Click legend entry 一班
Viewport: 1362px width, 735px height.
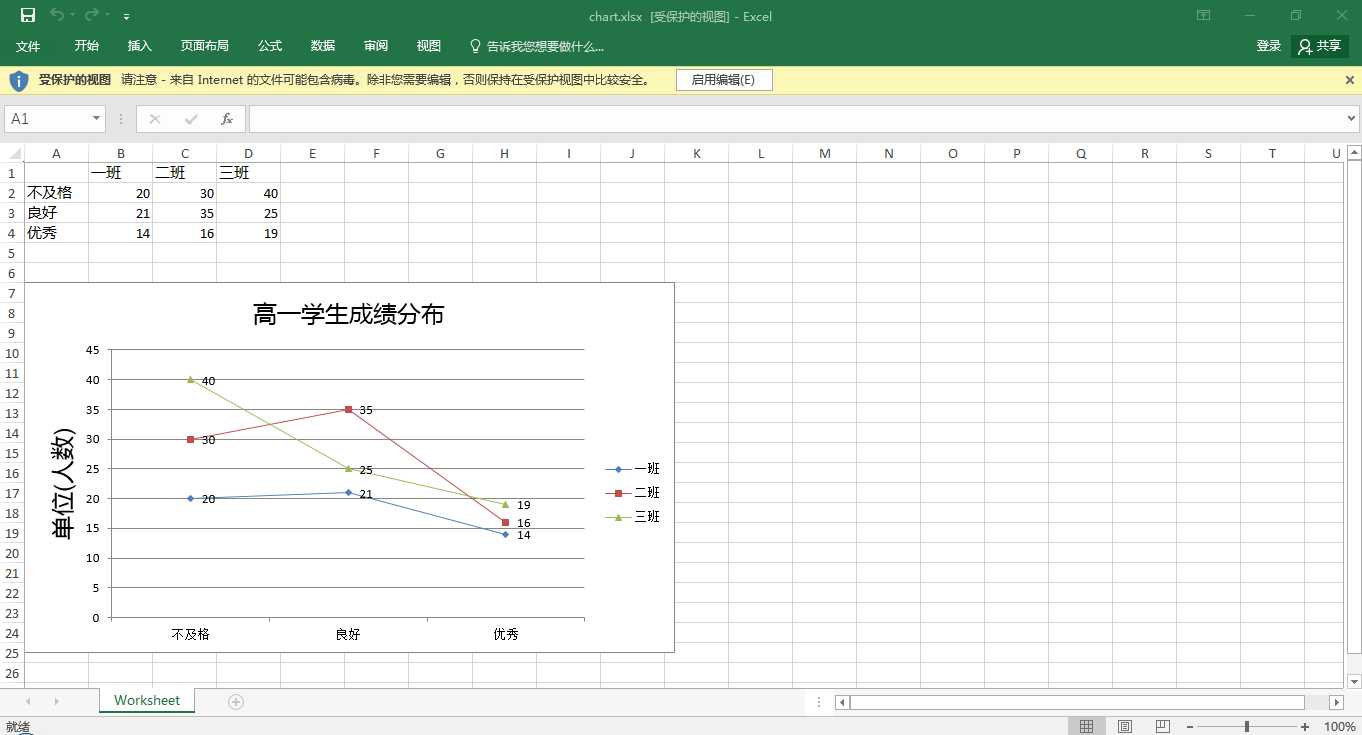tap(633, 469)
